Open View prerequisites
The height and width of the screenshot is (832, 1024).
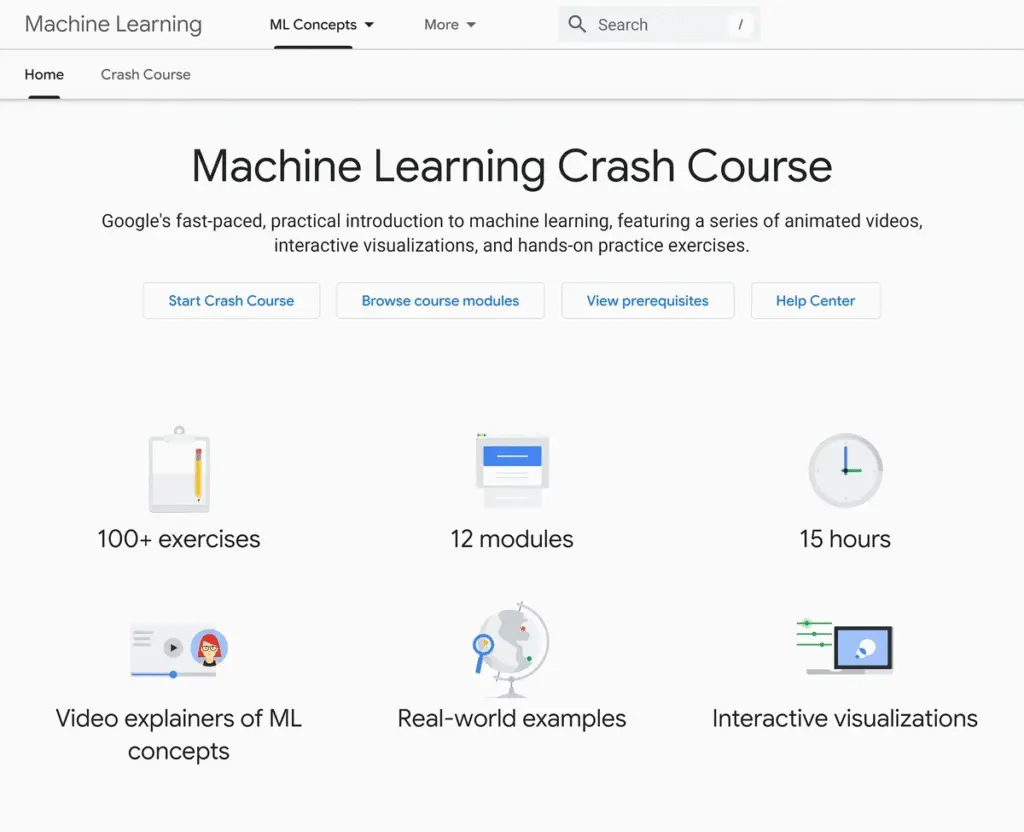pyautogui.click(x=647, y=300)
